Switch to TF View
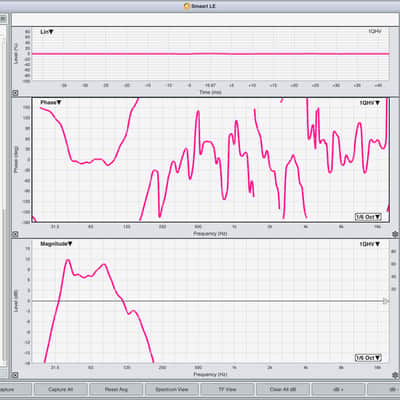 (x=227, y=389)
